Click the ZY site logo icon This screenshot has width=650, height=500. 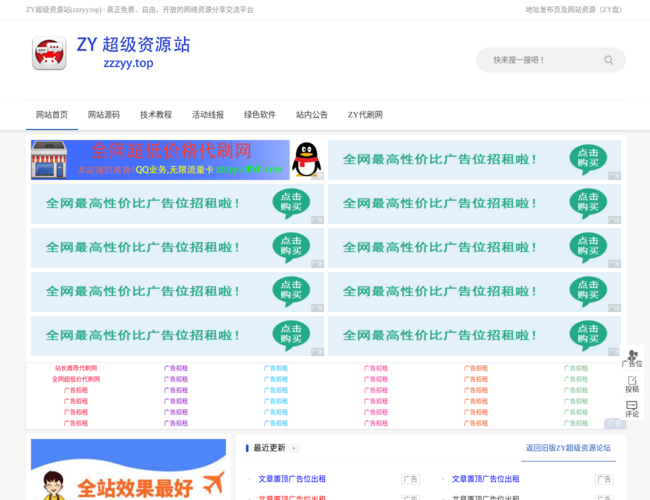[x=49, y=53]
